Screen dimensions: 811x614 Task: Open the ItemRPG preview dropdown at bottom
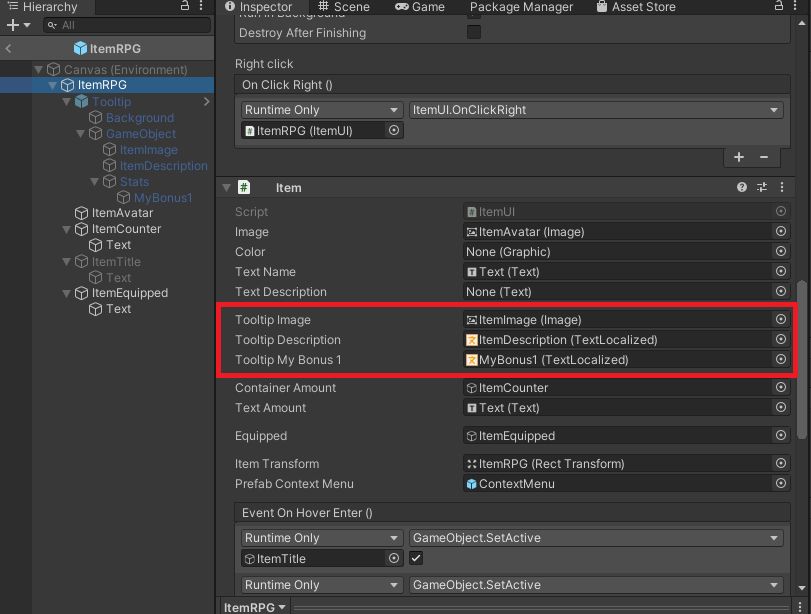pos(254,607)
